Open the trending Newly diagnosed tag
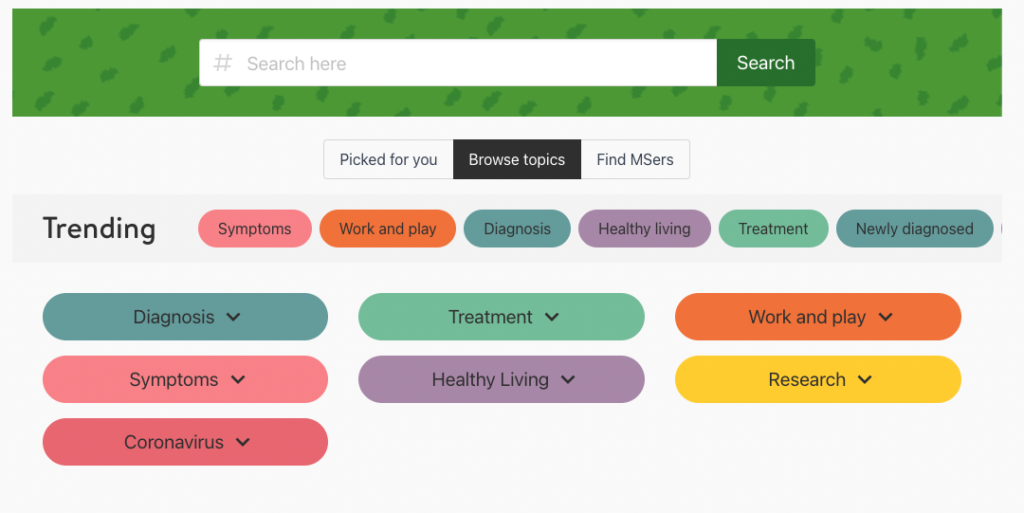This screenshot has height=513, width=1024. (914, 228)
